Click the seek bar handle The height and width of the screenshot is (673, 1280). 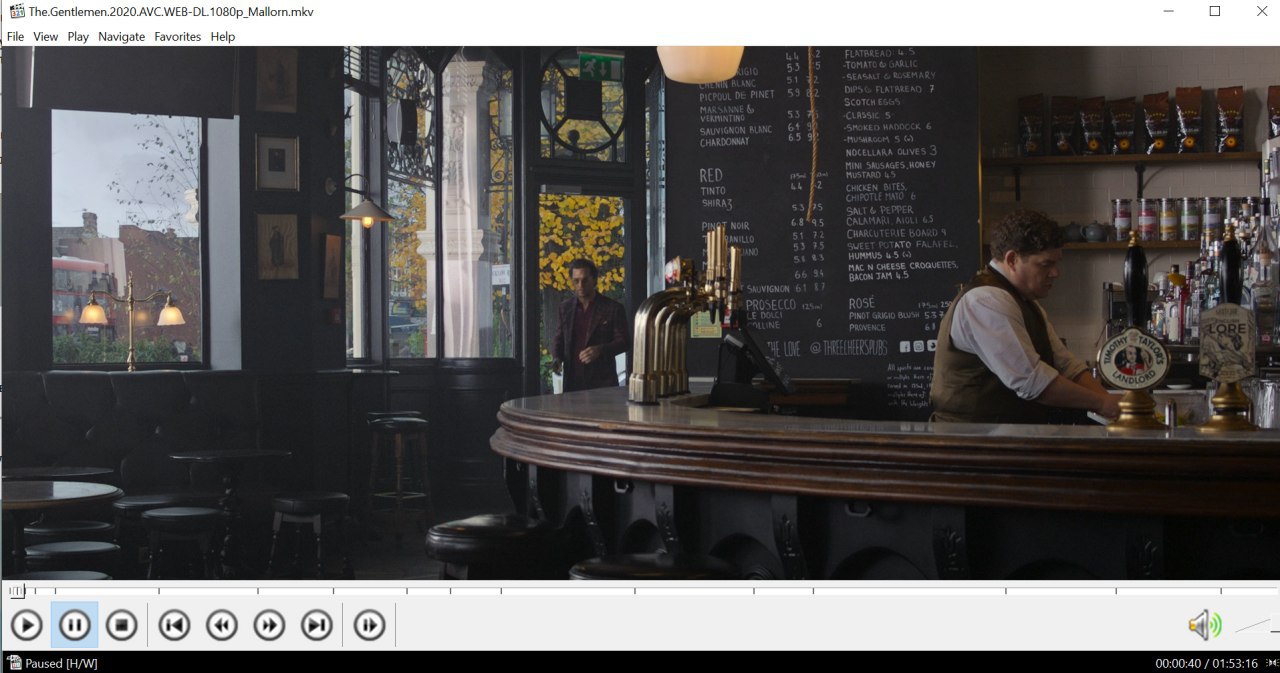(17, 591)
